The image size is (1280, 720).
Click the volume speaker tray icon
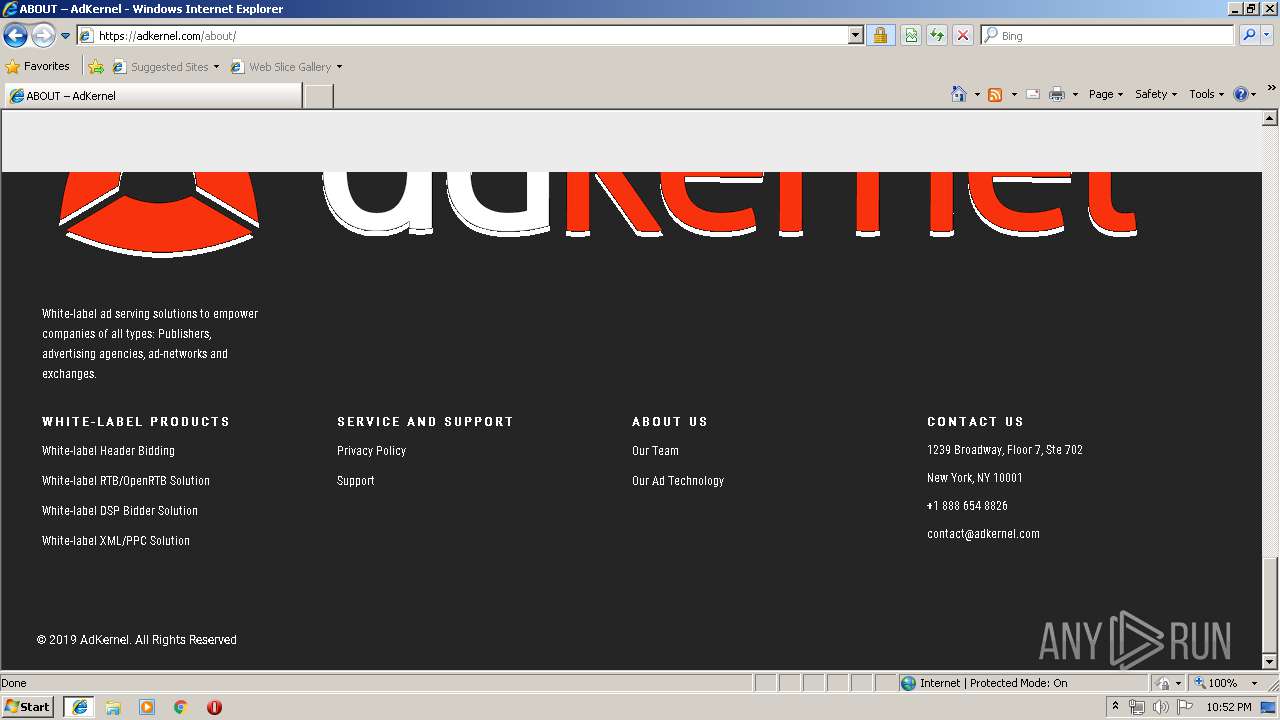[1160, 707]
